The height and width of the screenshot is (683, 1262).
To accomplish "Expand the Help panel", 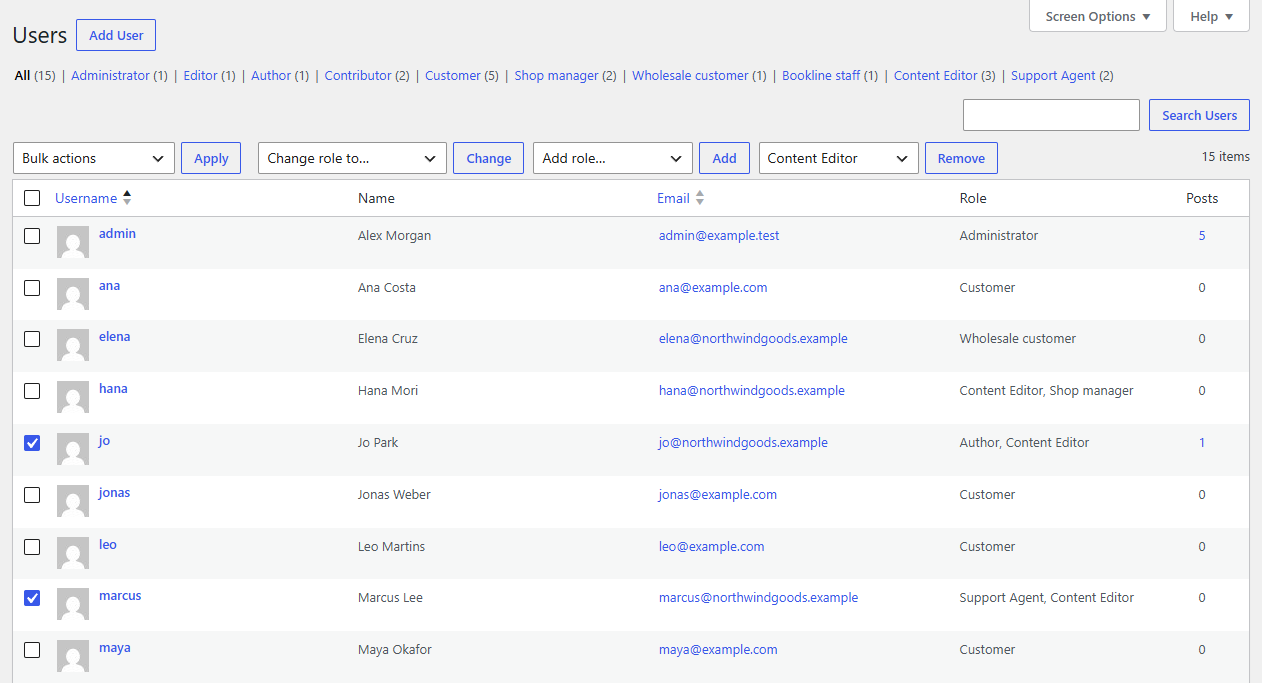I will 1211,16.
